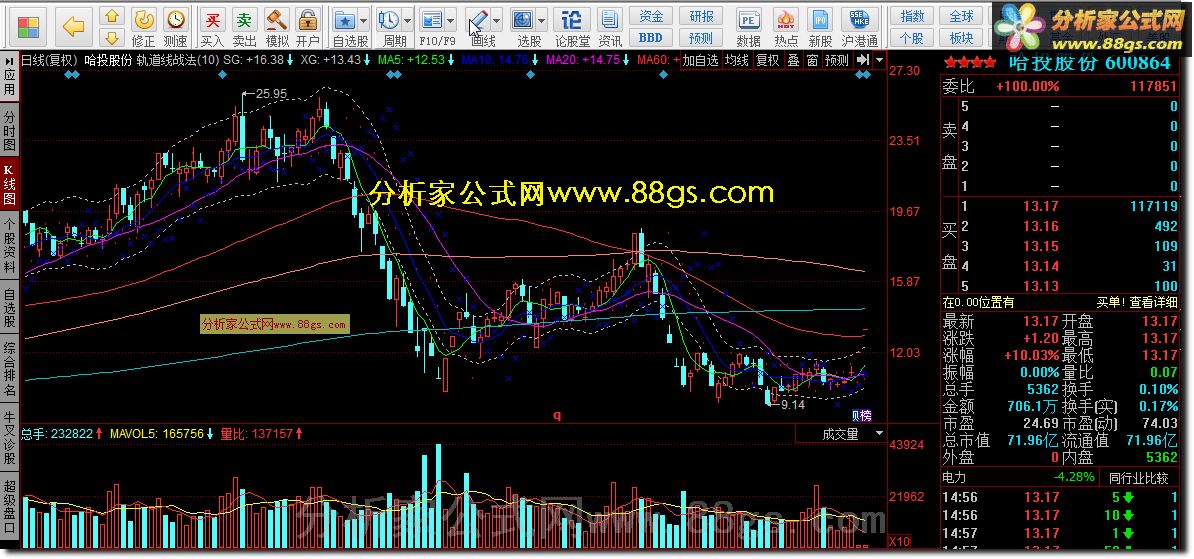
Task: Go back with the yellow left arrow
Action: [73, 27]
